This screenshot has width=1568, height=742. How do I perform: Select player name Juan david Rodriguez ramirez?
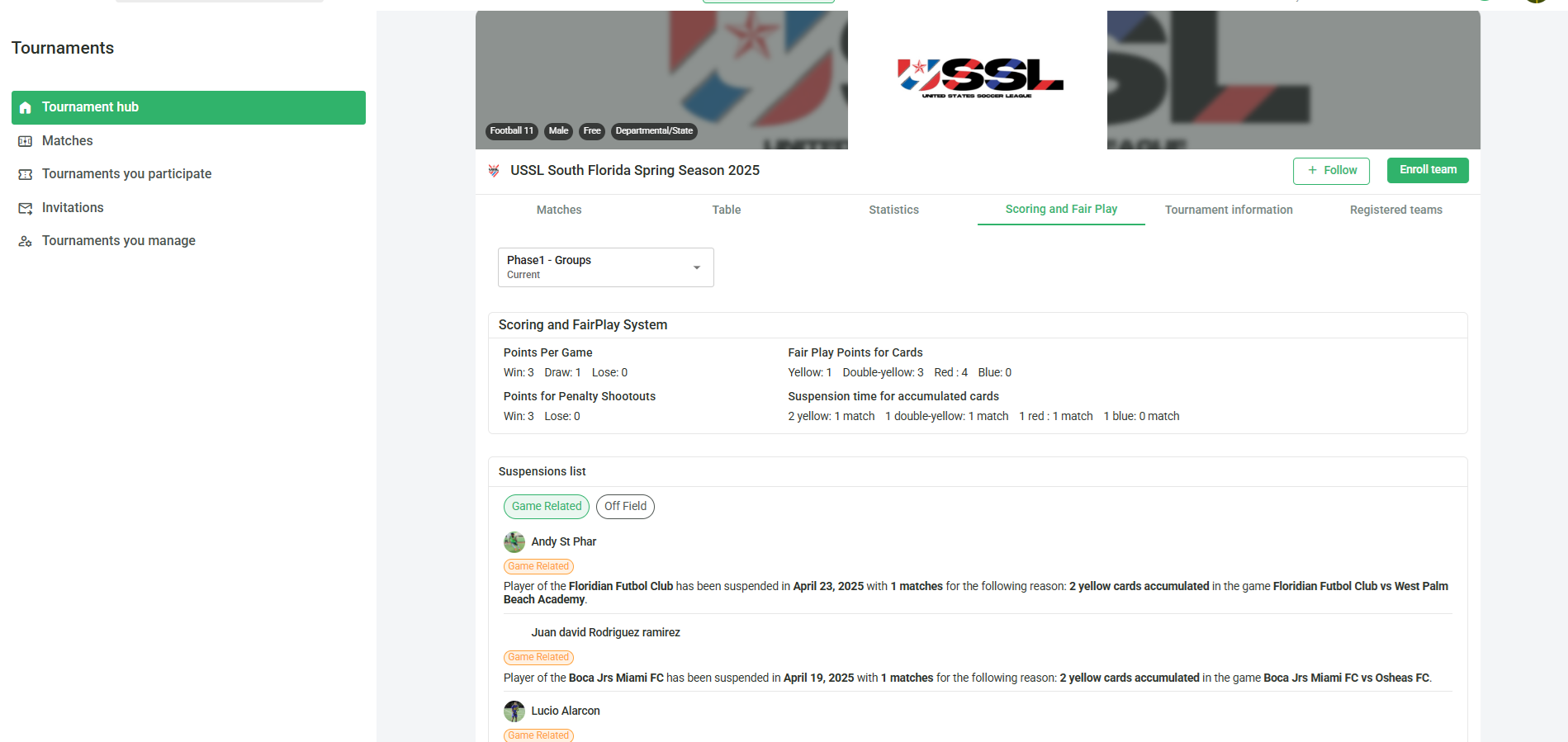coord(606,633)
